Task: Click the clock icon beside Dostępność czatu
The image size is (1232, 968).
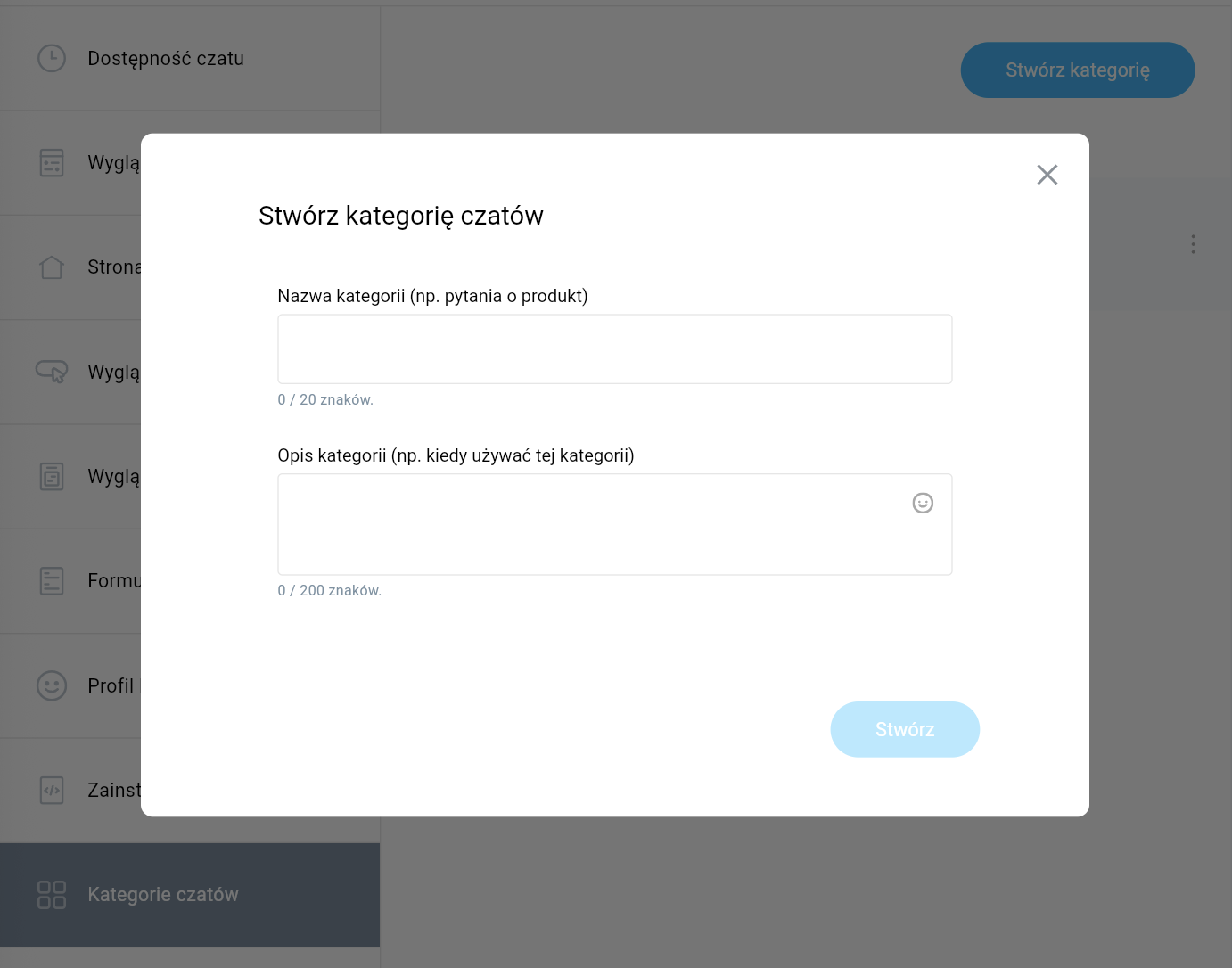Action: (52, 59)
